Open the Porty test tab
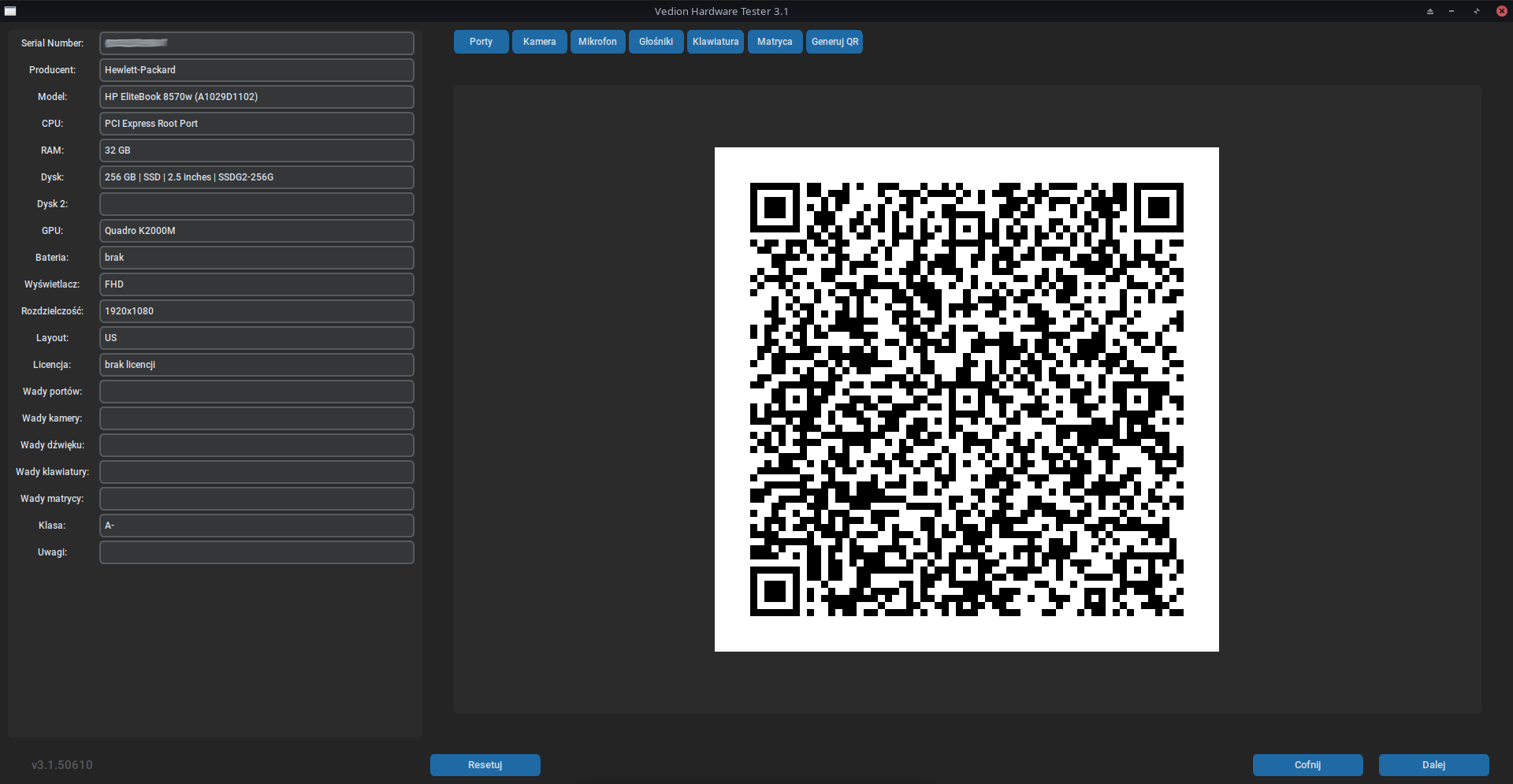The height and width of the screenshot is (784, 1513). [x=481, y=42]
